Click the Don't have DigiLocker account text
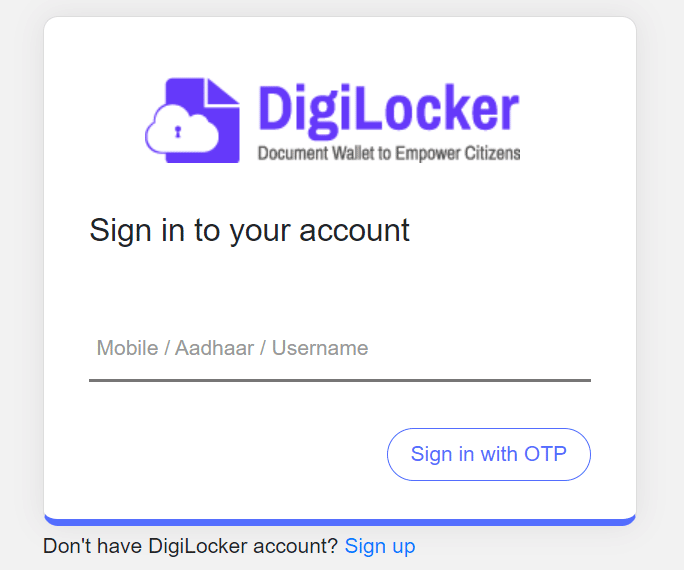 point(190,546)
